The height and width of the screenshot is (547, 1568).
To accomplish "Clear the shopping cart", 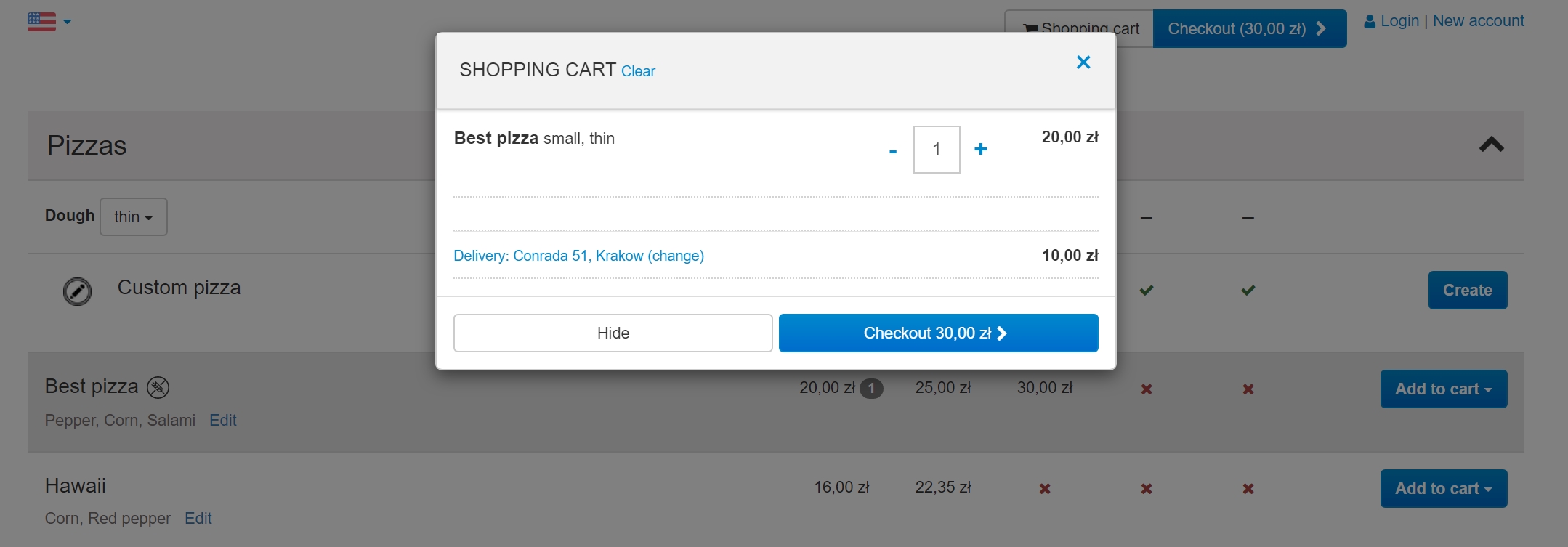I will point(638,71).
